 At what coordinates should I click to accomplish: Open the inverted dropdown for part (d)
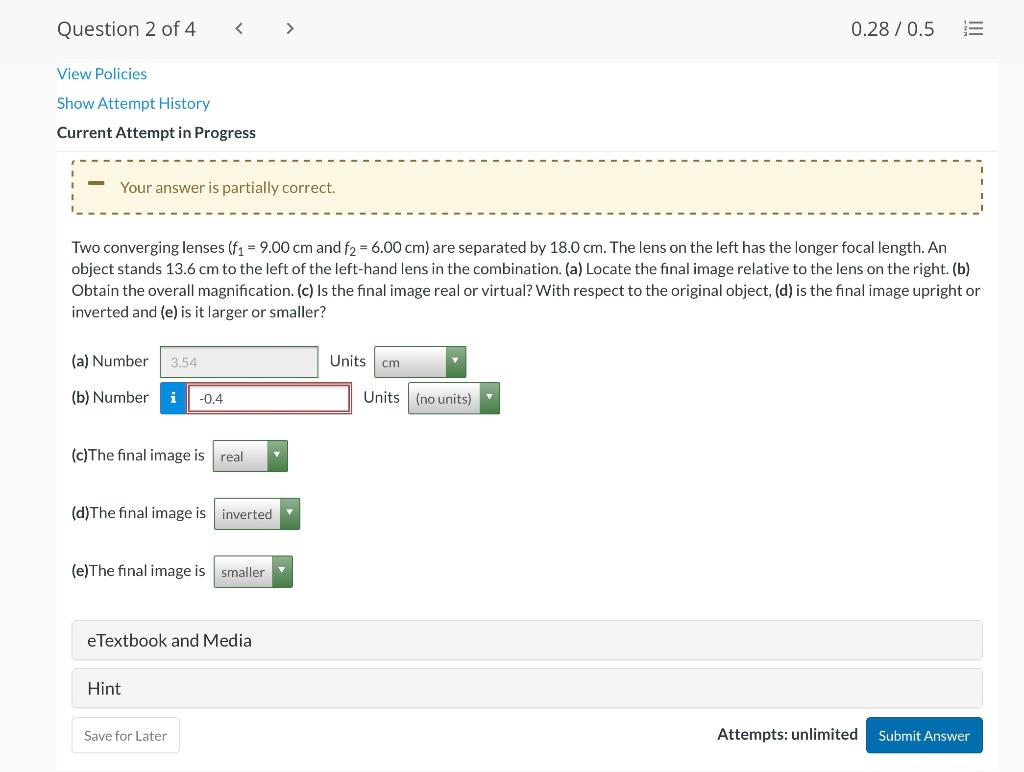tap(257, 514)
